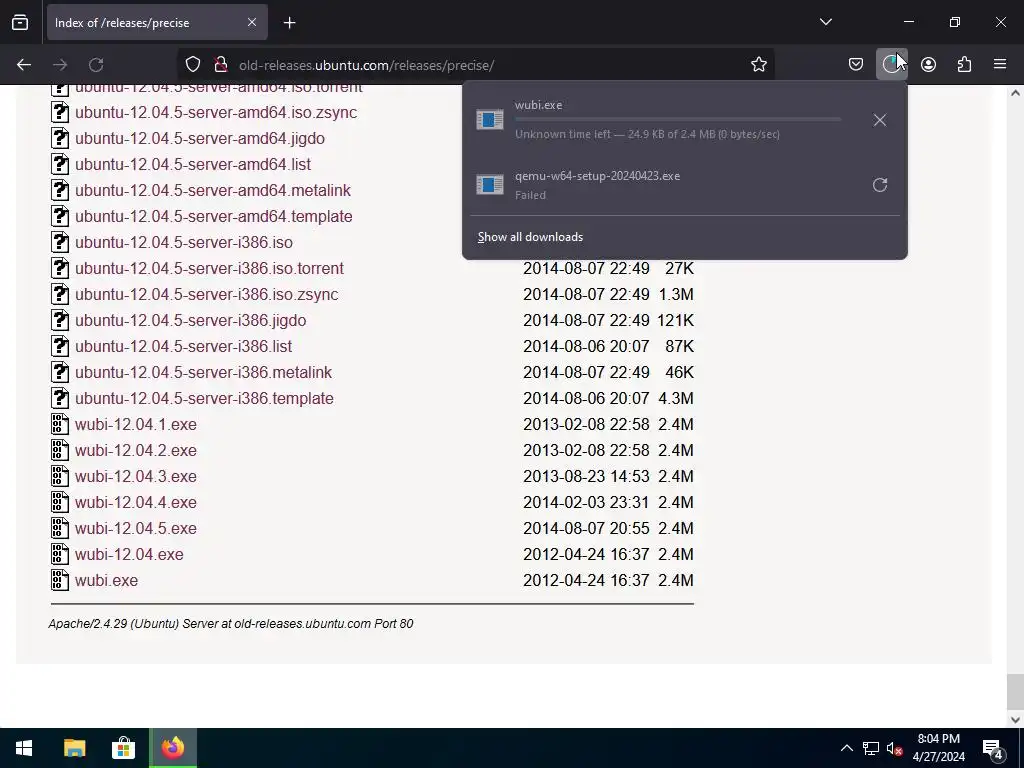This screenshot has width=1024, height=768.
Task: Open the Firefox account icon
Action: 928,65
